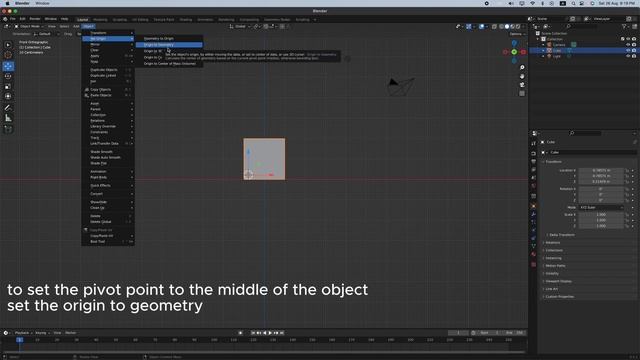Click the timeline current frame marker

coord(20,340)
